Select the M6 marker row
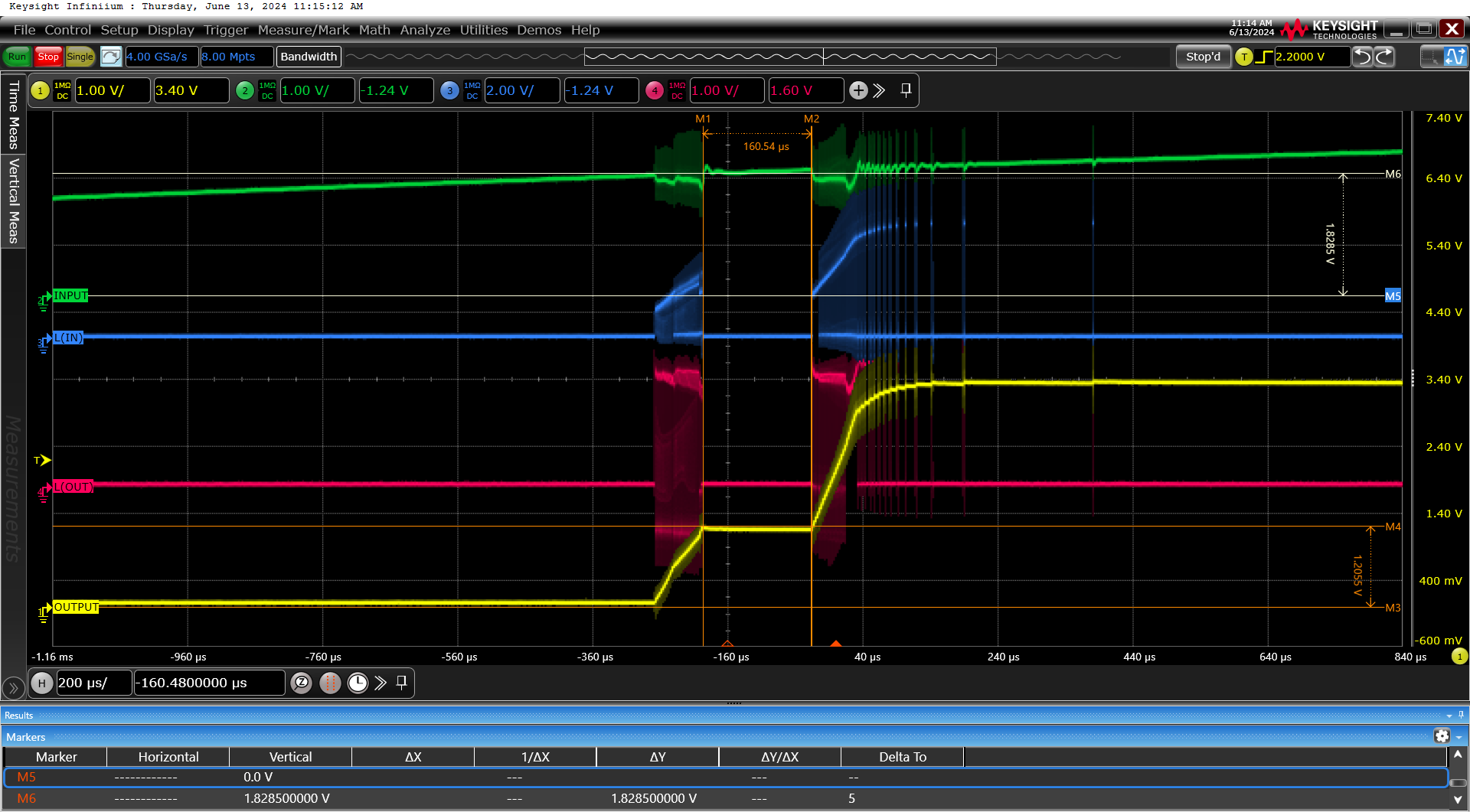1470x812 pixels. (725, 798)
